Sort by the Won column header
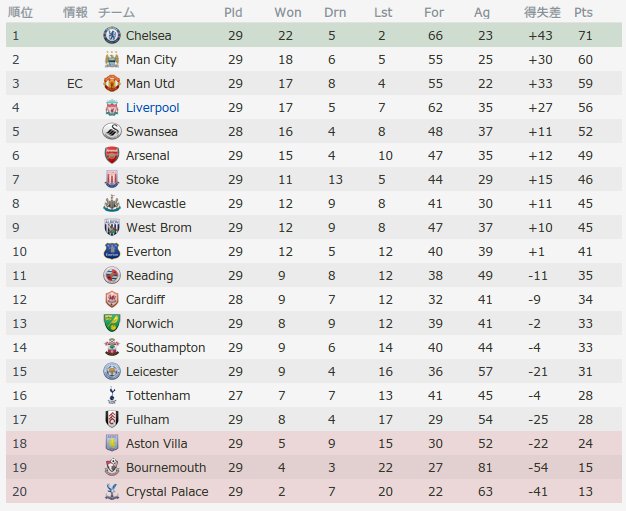The width and height of the screenshot is (626, 511). (x=288, y=12)
